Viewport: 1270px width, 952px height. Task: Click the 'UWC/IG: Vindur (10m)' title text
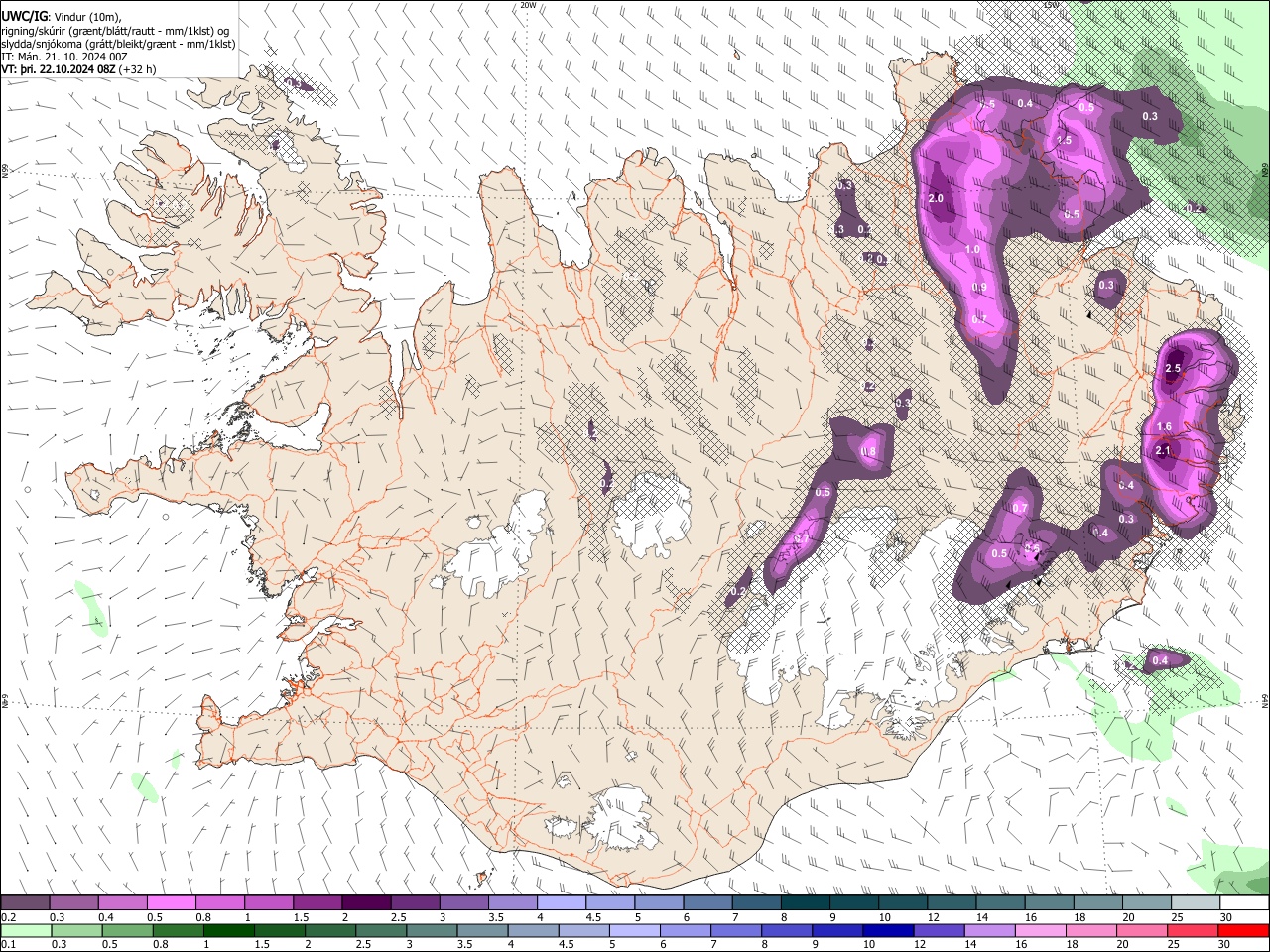[62, 17]
